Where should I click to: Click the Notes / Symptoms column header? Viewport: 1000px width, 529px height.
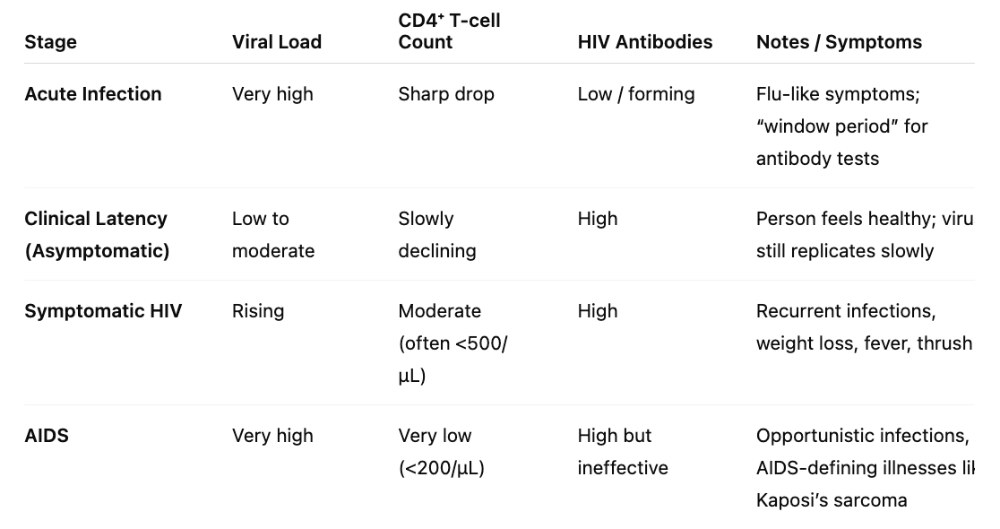coord(838,43)
